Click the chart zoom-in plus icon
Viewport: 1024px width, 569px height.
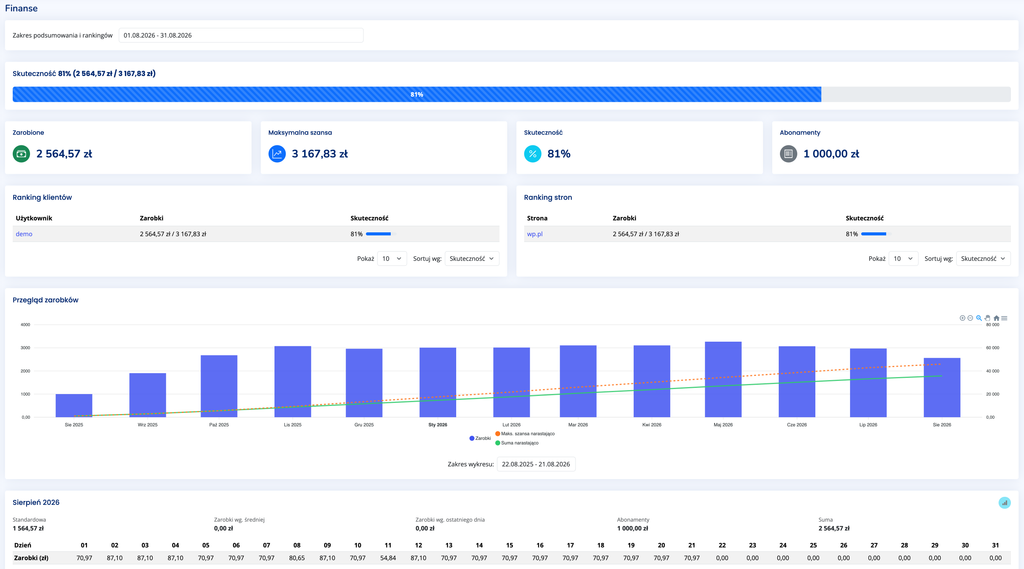pos(962,318)
